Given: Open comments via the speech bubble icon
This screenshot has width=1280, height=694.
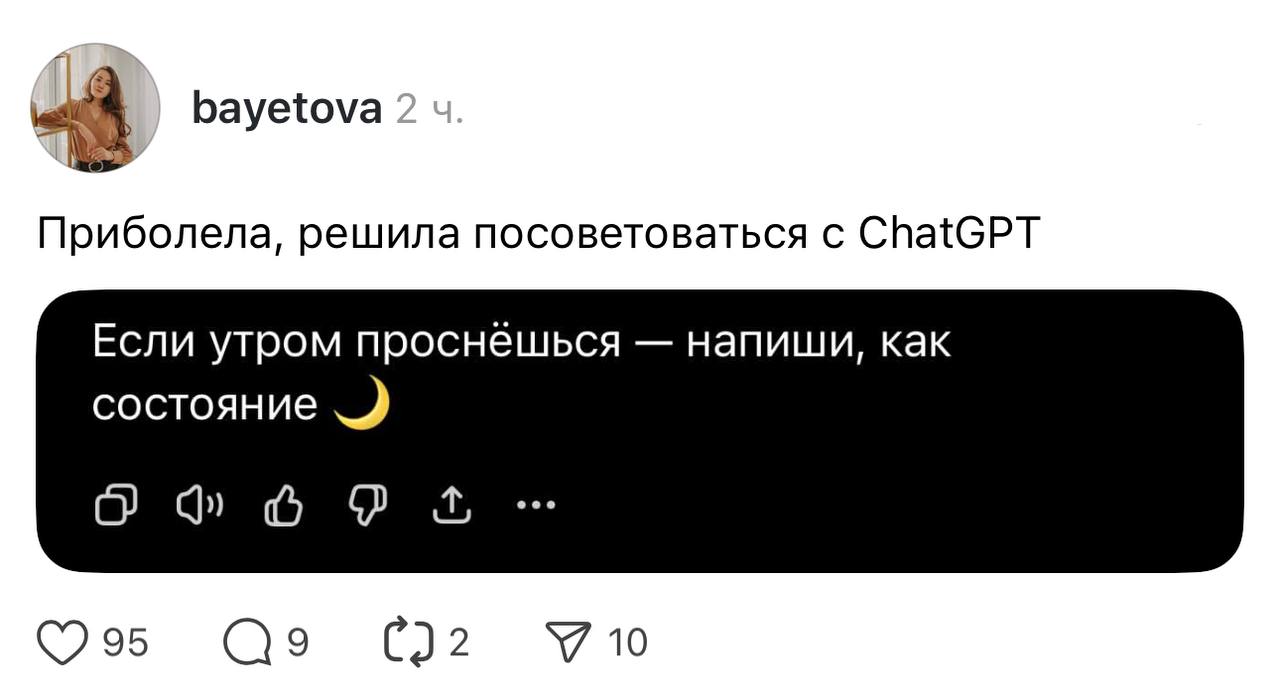Looking at the screenshot, I should point(246,643).
